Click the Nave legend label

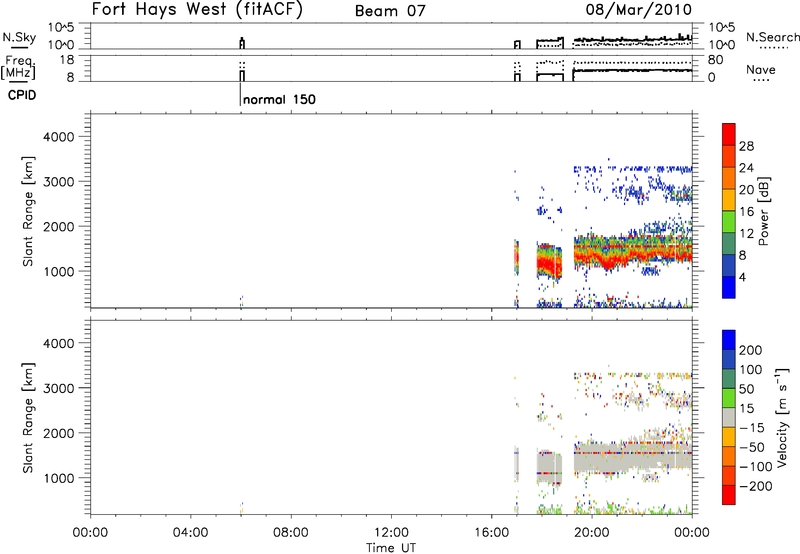761,70
